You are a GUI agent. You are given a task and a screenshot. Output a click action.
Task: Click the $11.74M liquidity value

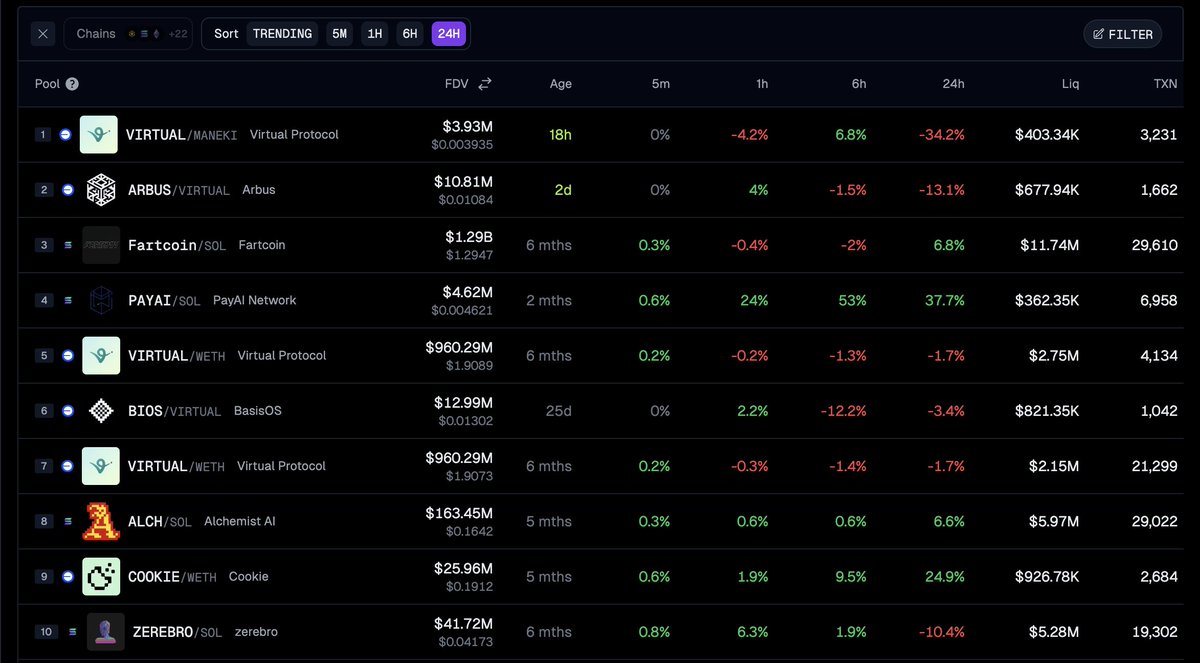pos(1050,245)
